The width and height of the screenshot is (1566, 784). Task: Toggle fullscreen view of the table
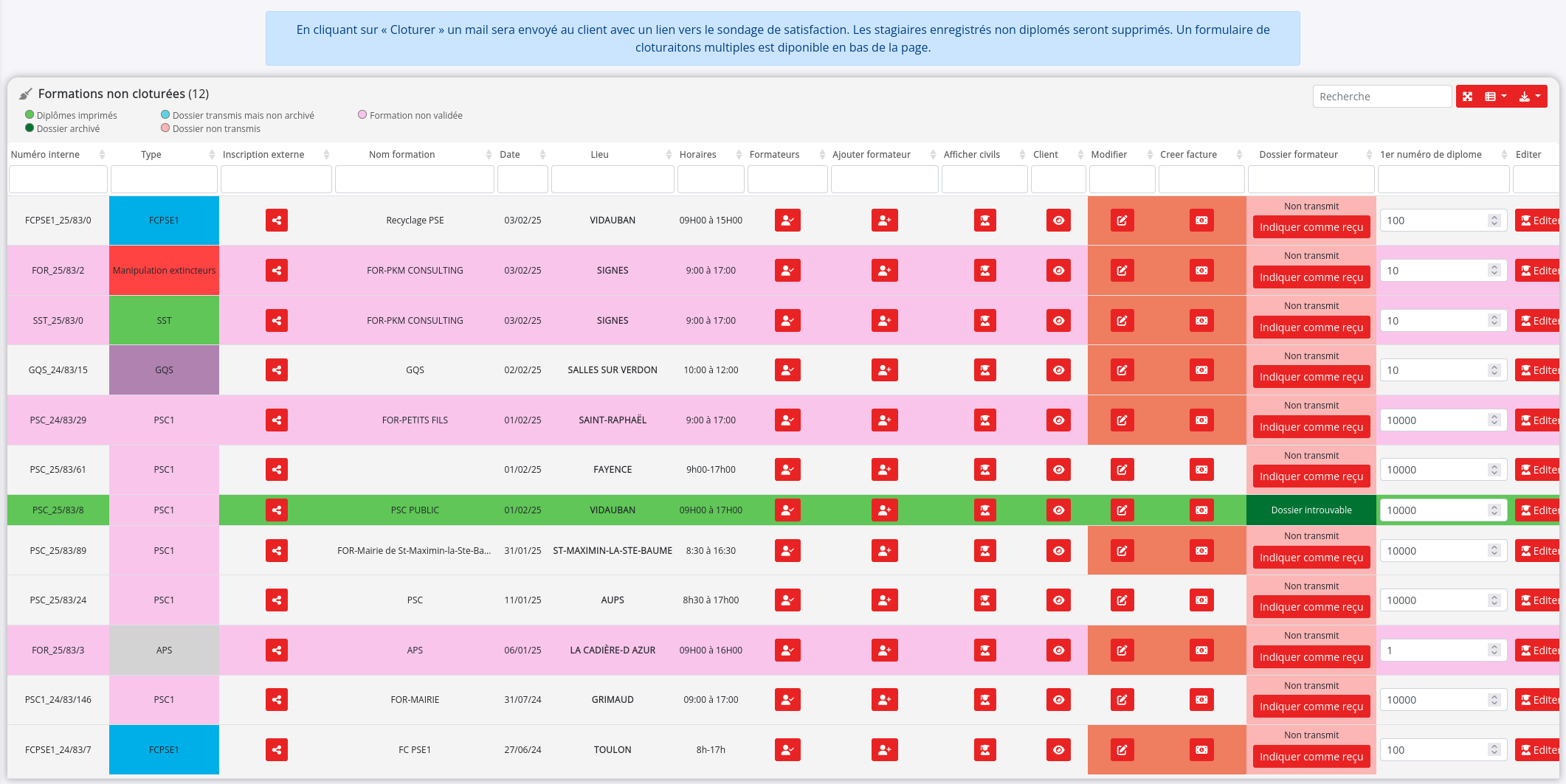tap(1467, 97)
